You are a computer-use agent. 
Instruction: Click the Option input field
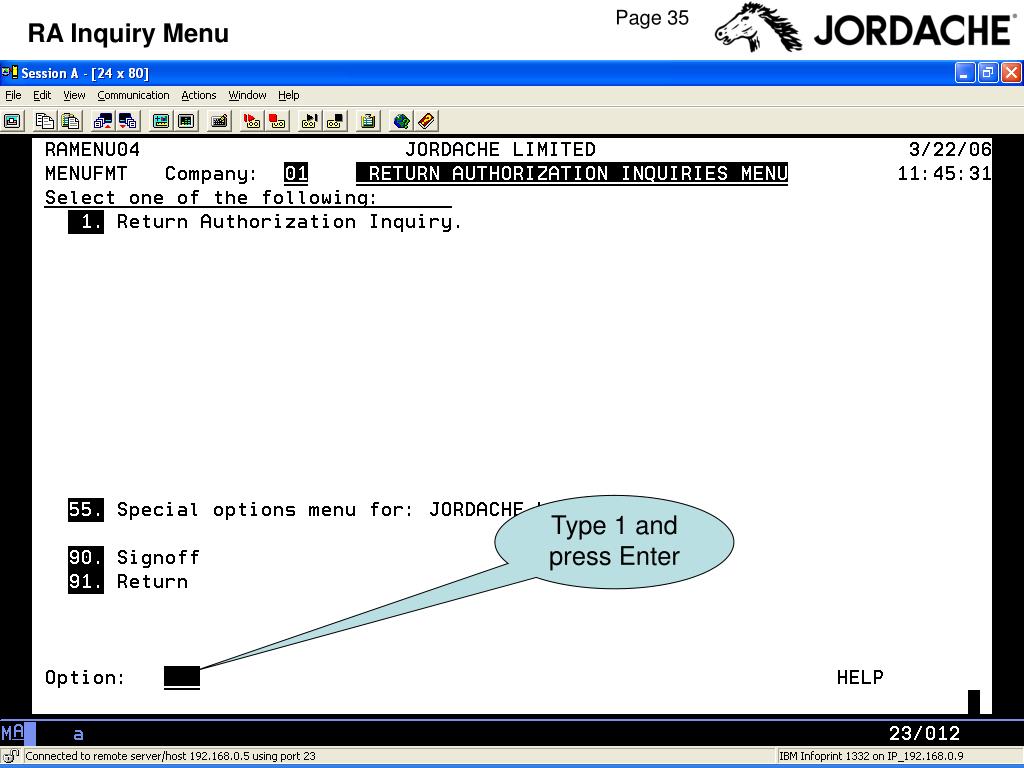click(x=182, y=678)
